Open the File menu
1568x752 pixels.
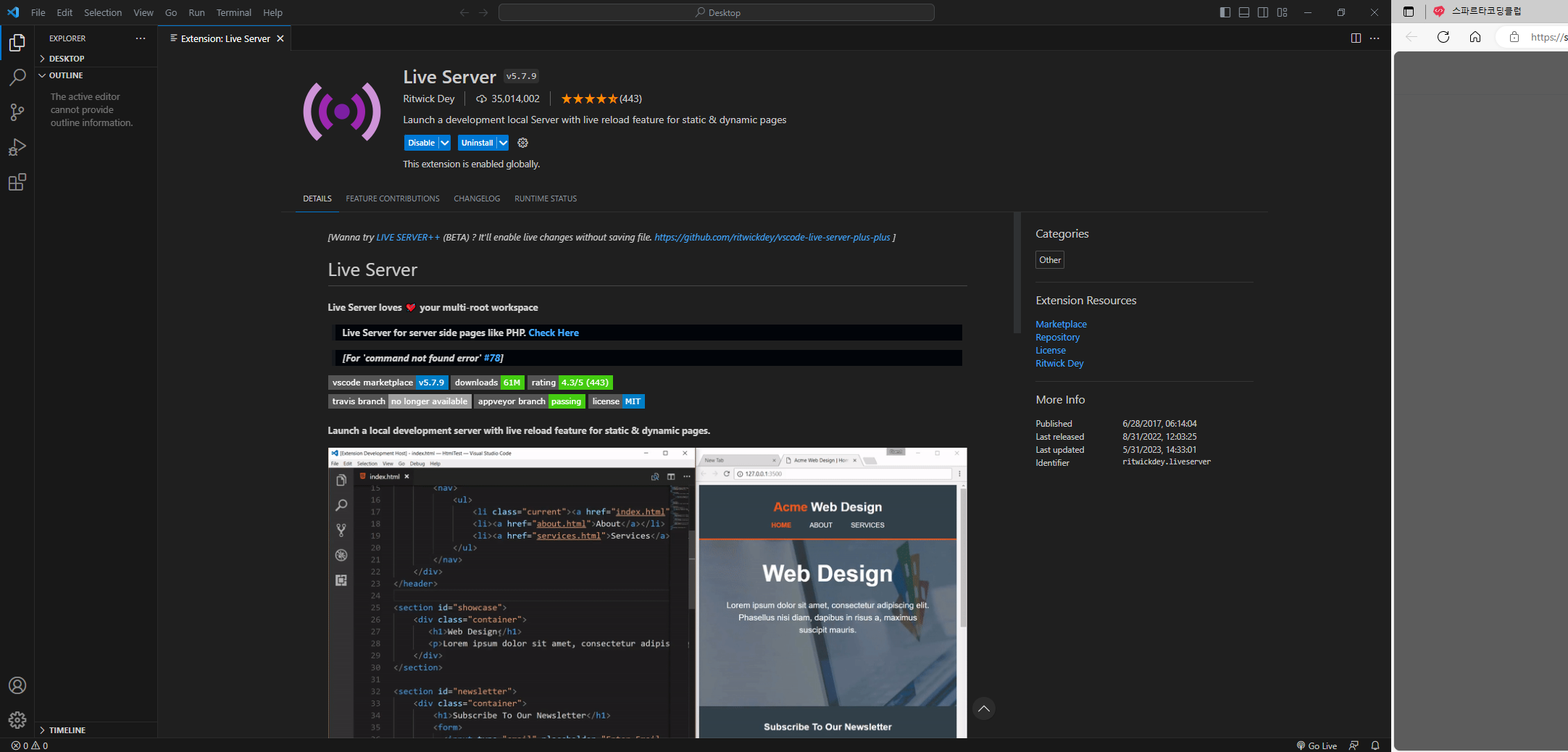38,12
